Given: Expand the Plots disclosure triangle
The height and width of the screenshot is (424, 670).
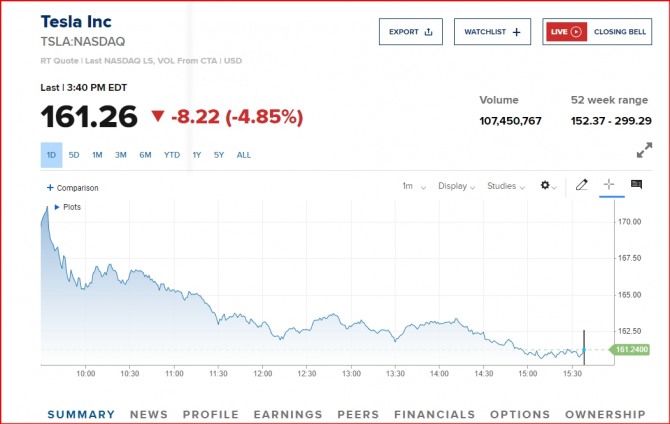Looking at the screenshot, I should coord(57,207).
